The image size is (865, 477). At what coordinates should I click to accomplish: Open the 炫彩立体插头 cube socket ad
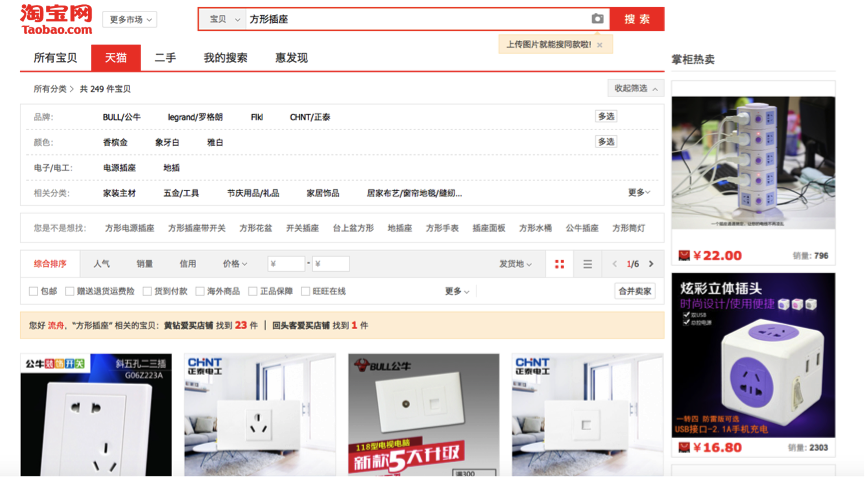coord(753,355)
